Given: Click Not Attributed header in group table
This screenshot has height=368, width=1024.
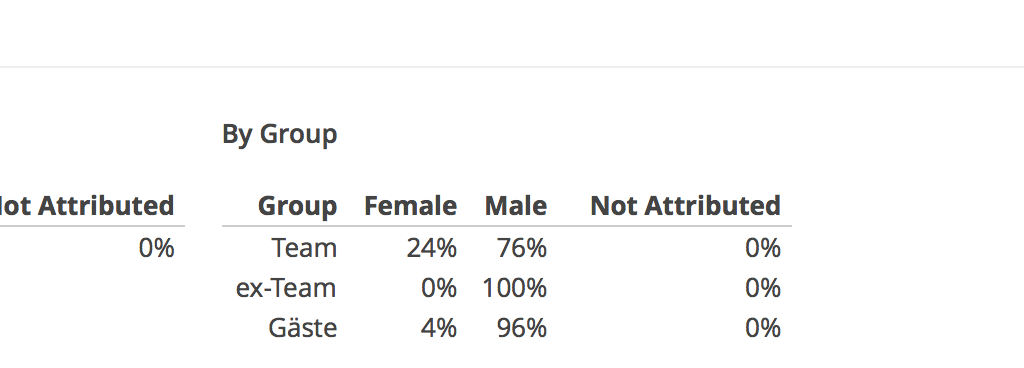Looking at the screenshot, I should click(x=685, y=206).
